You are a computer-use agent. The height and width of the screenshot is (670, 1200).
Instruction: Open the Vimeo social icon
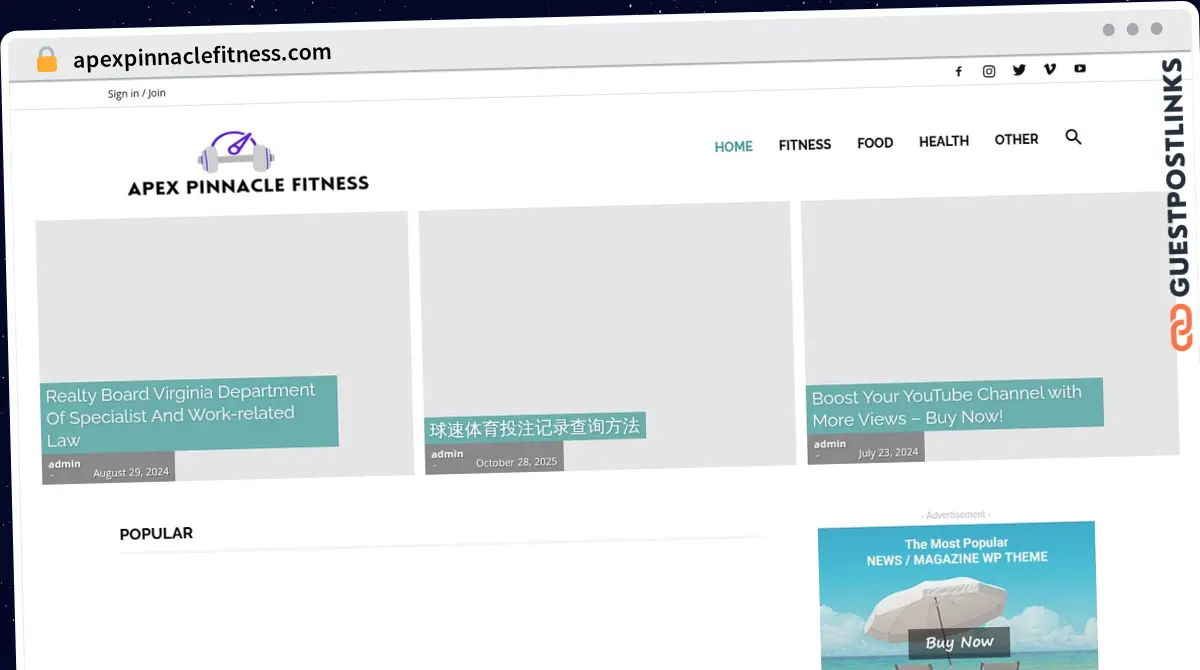[x=1049, y=69]
